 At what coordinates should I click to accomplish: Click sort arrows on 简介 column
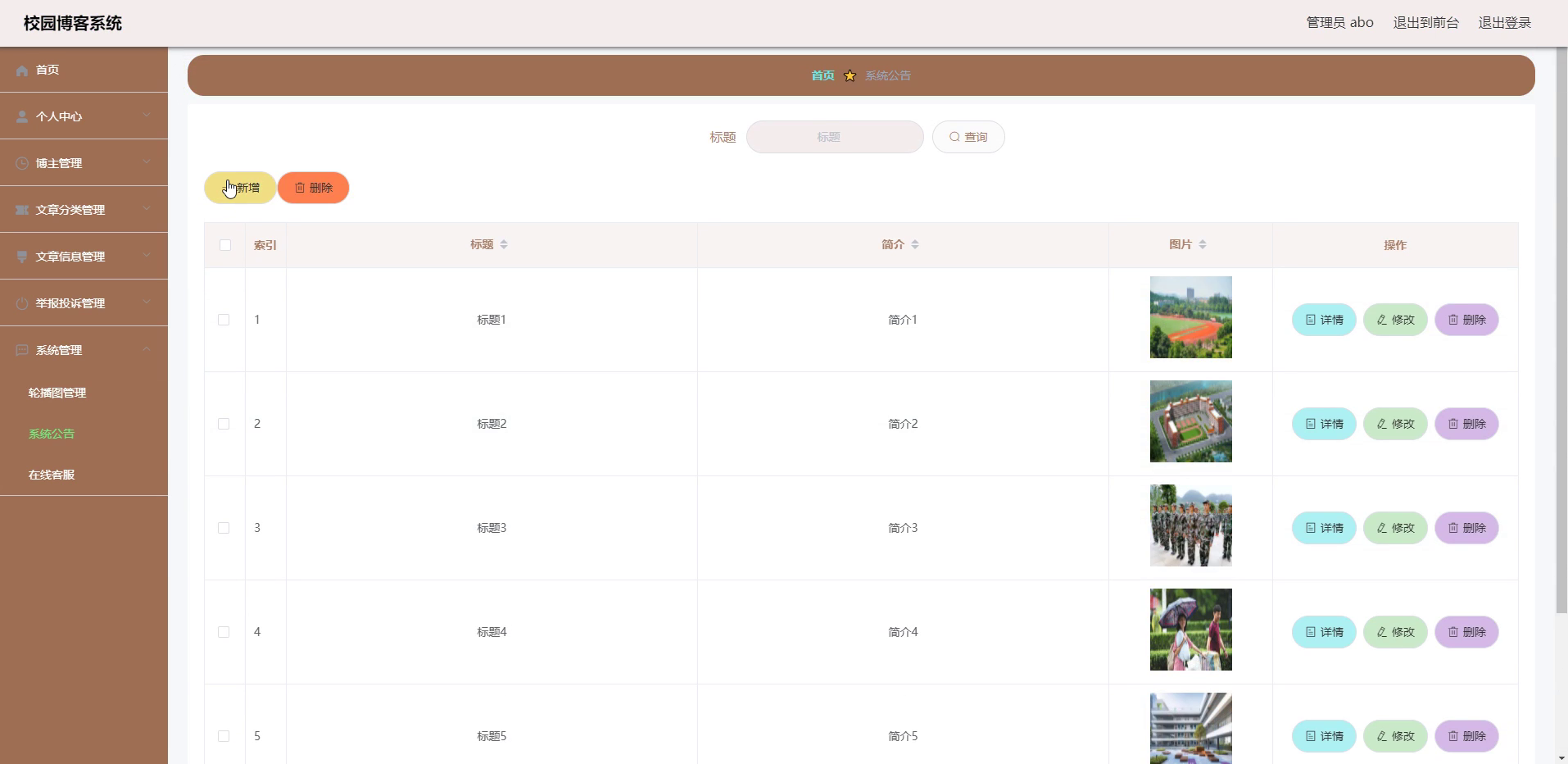pyautogui.click(x=915, y=244)
